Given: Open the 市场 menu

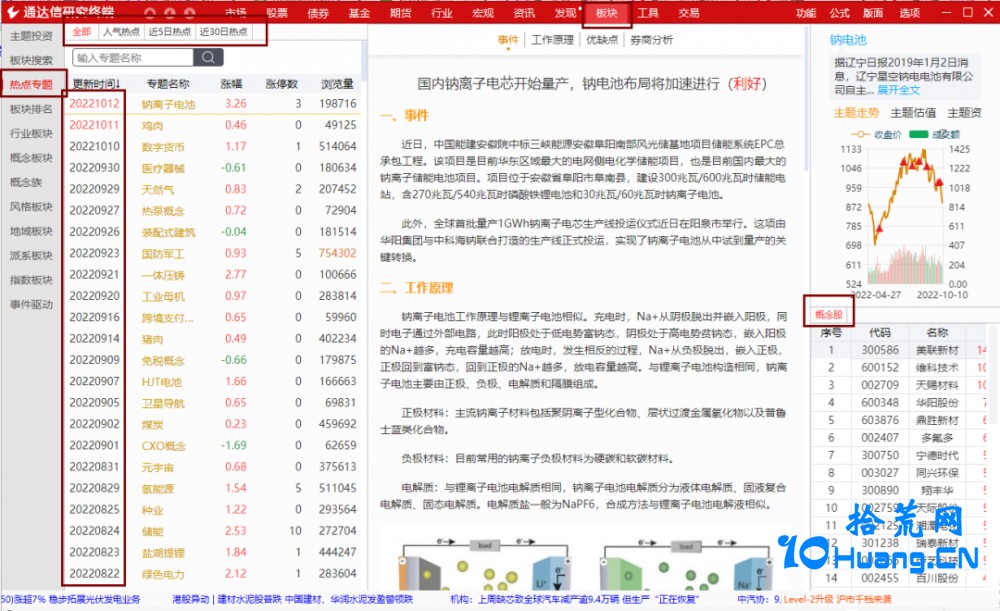Looking at the screenshot, I should click(236, 13).
